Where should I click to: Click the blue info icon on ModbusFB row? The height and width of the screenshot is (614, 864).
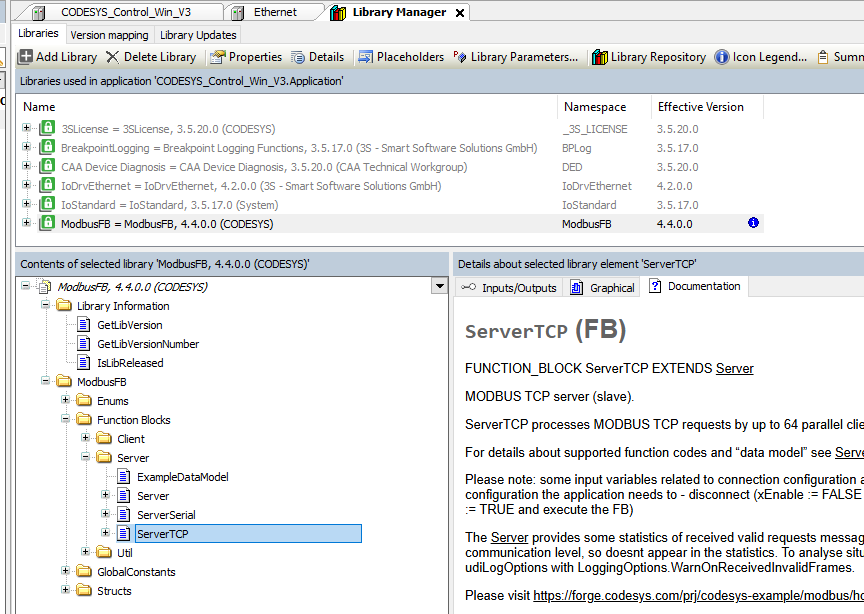[x=753, y=223]
